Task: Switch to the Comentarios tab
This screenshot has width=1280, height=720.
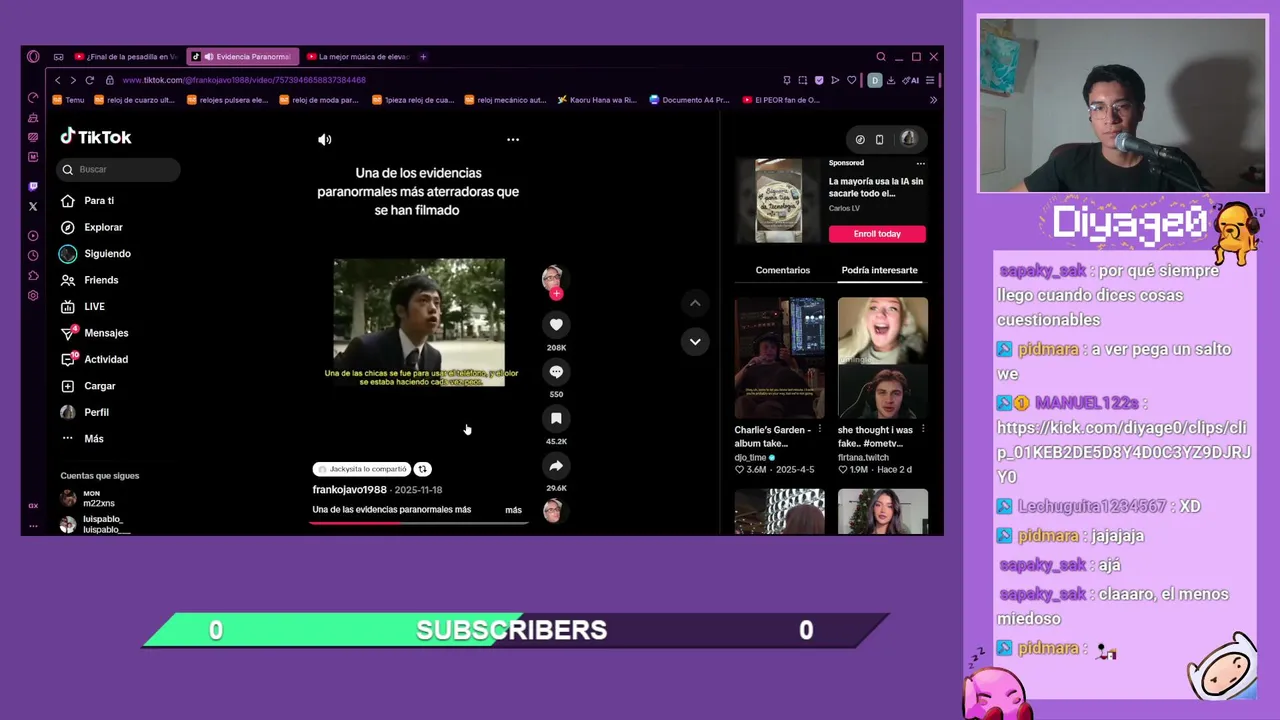Action: (783, 270)
